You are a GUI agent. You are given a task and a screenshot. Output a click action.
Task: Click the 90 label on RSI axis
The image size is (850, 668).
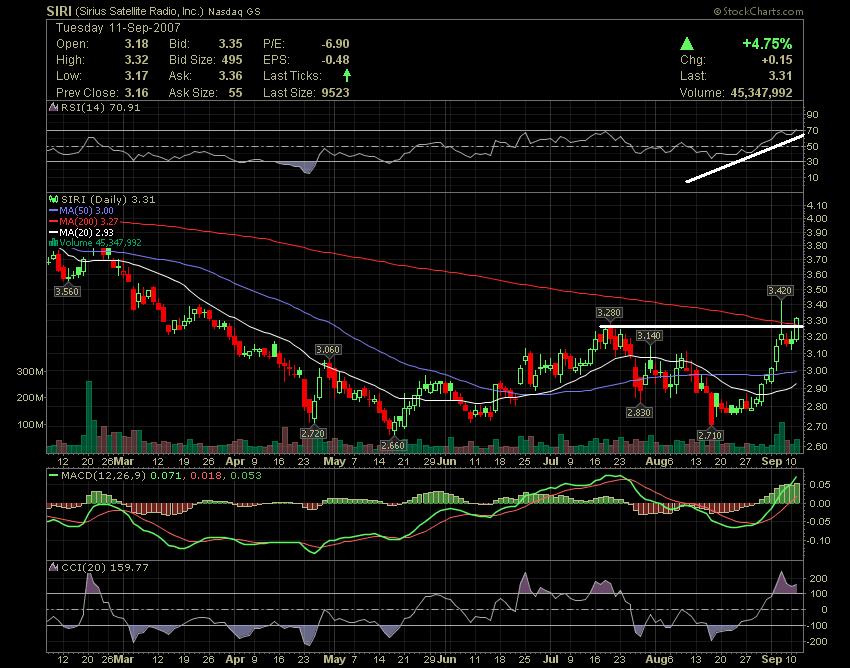812,114
